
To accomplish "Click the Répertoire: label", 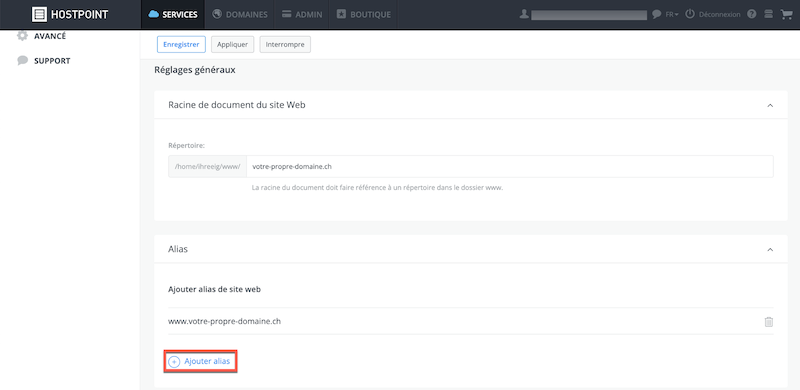I will click(x=186, y=145).
